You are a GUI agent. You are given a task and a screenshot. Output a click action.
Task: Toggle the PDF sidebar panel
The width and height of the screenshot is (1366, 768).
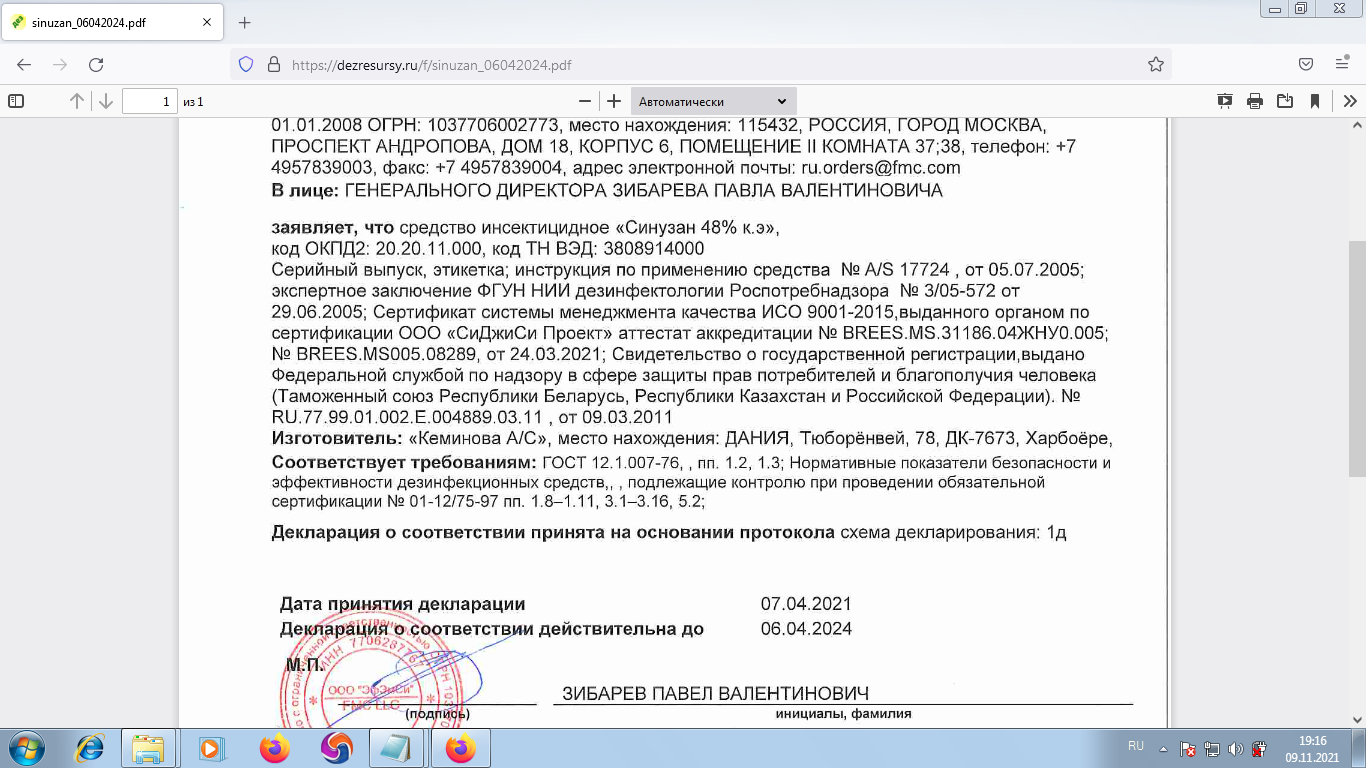point(16,101)
